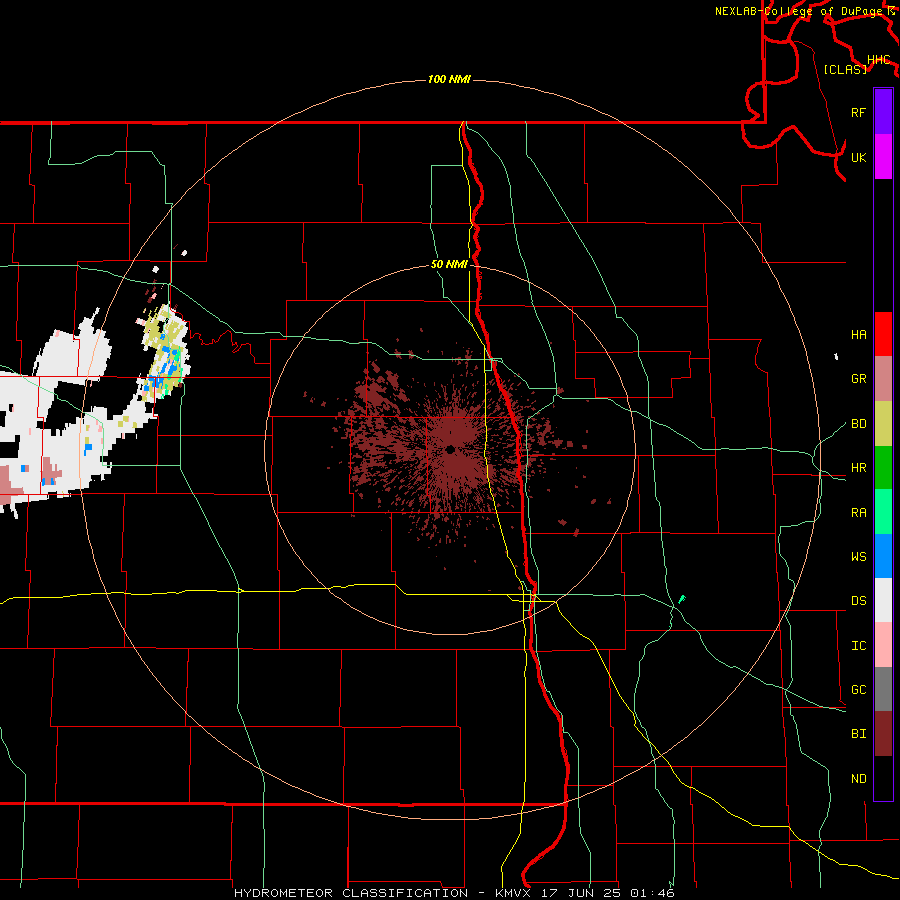Click the HA legend label

pyautogui.click(x=859, y=335)
